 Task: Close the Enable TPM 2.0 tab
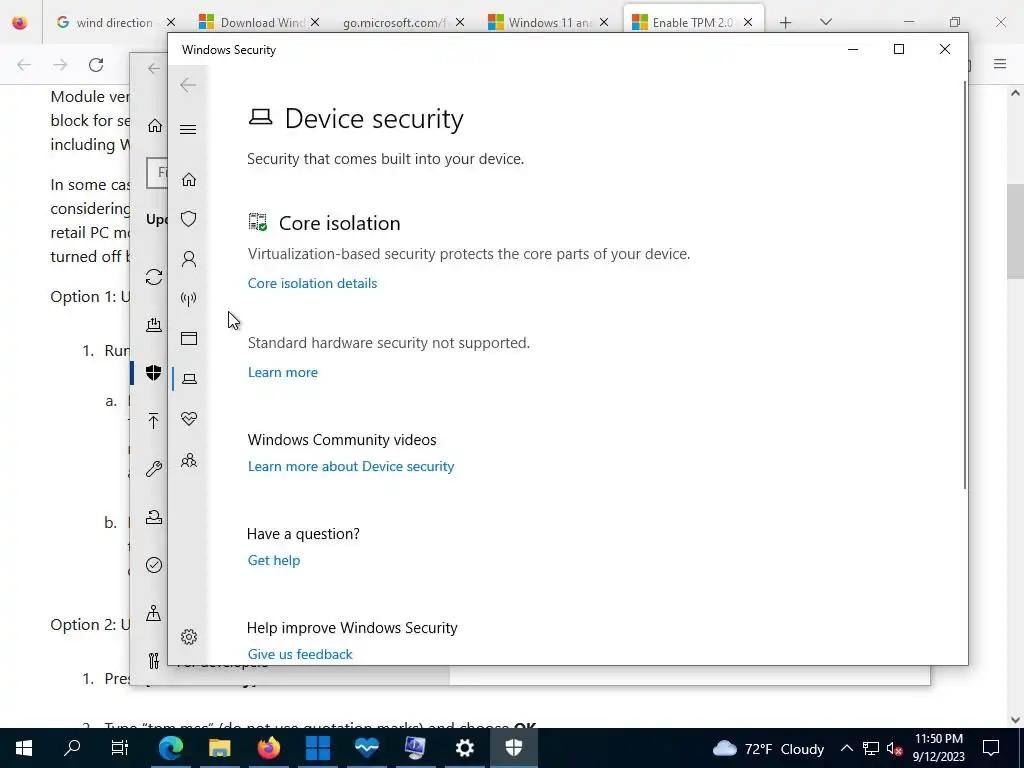pos(748,23)
